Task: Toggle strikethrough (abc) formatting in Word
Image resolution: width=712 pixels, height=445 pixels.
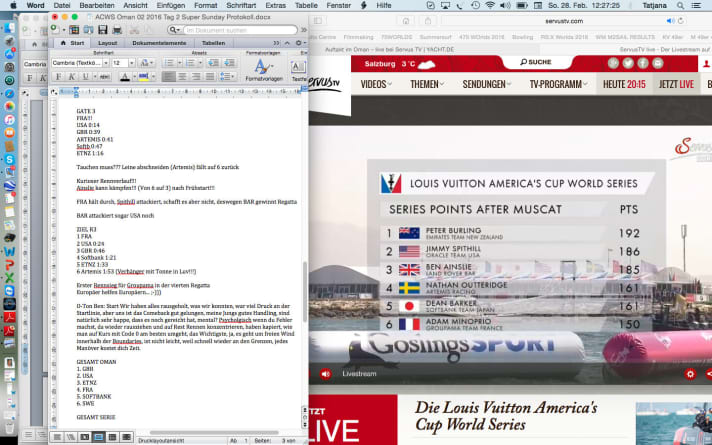Action: (x=104, y=77)
